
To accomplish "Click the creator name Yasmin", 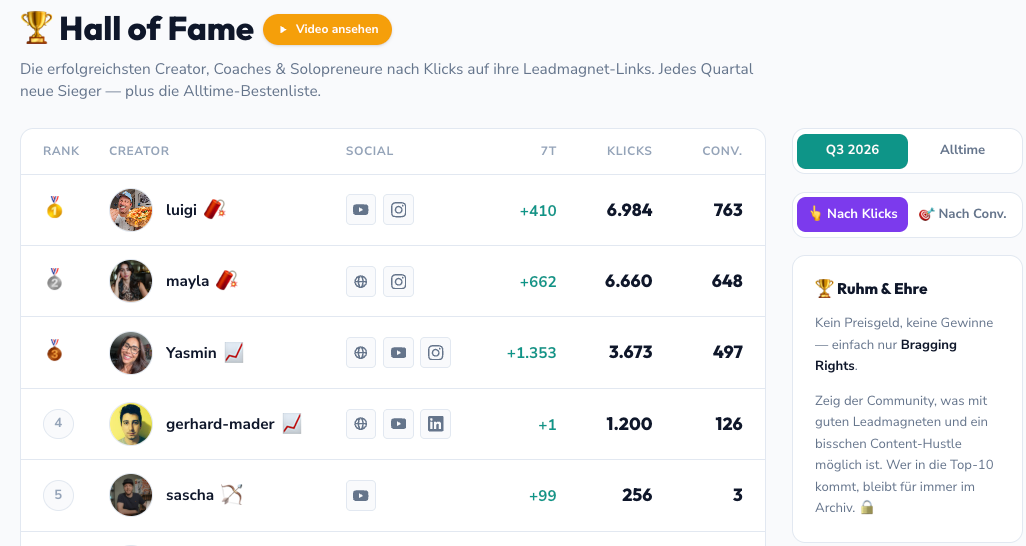I will pos(191,353).
